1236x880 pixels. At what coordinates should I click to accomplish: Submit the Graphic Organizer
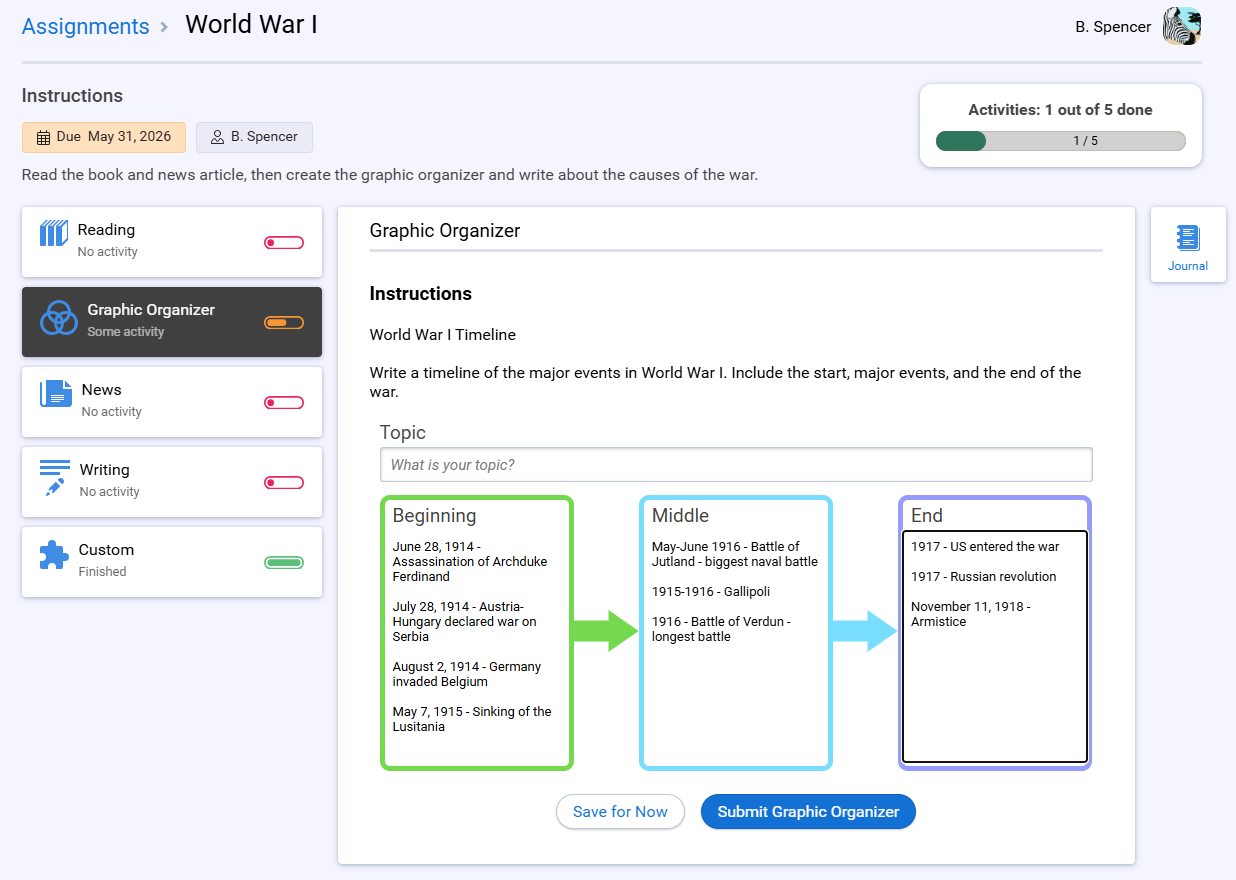808,812
